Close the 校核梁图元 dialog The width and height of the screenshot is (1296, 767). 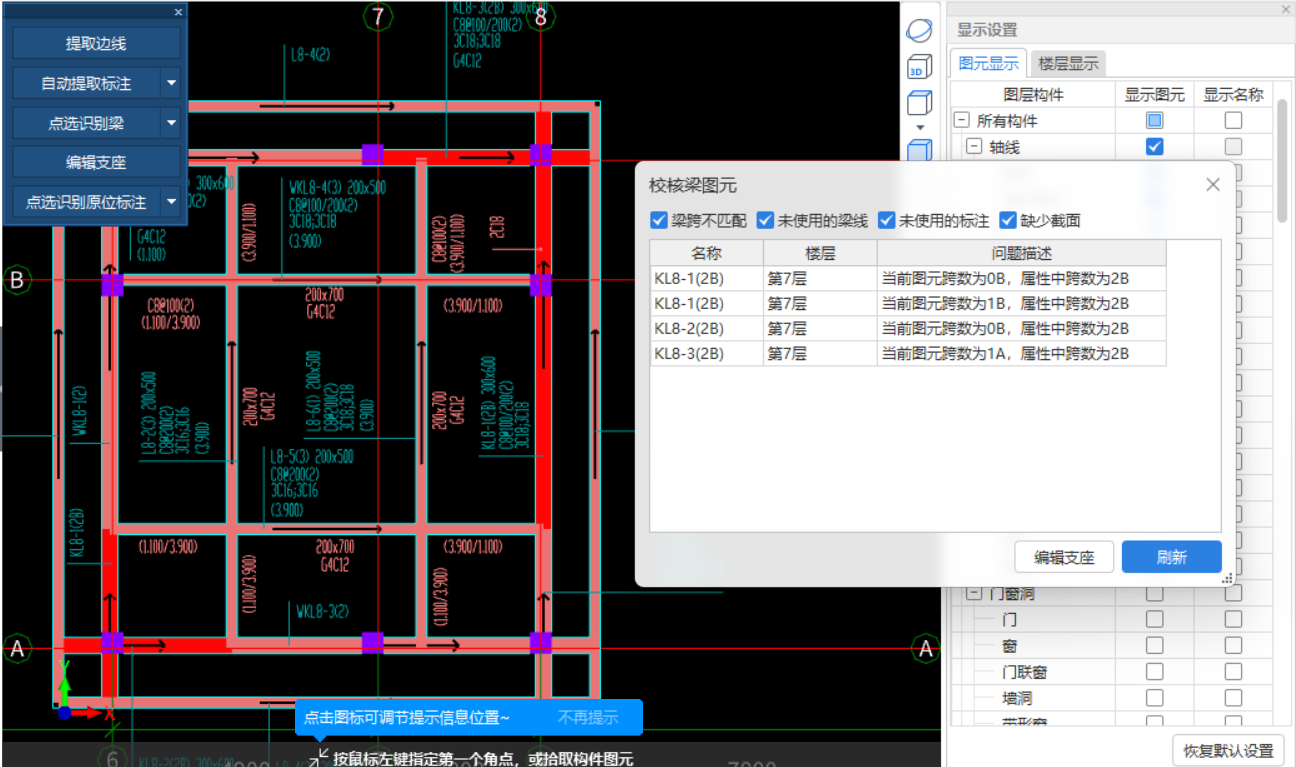[1212, 185]
